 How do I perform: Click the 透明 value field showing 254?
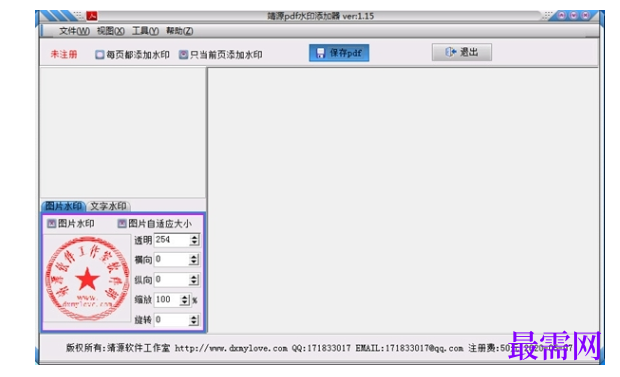point(172,240)
